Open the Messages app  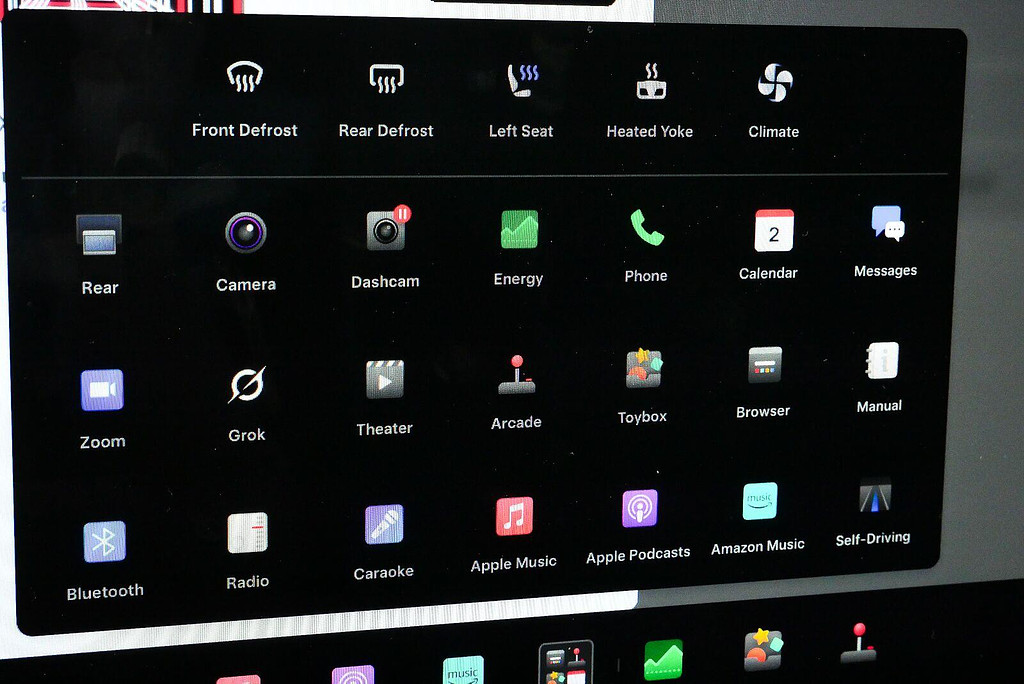pyautogui.click(x=886, y=242)
